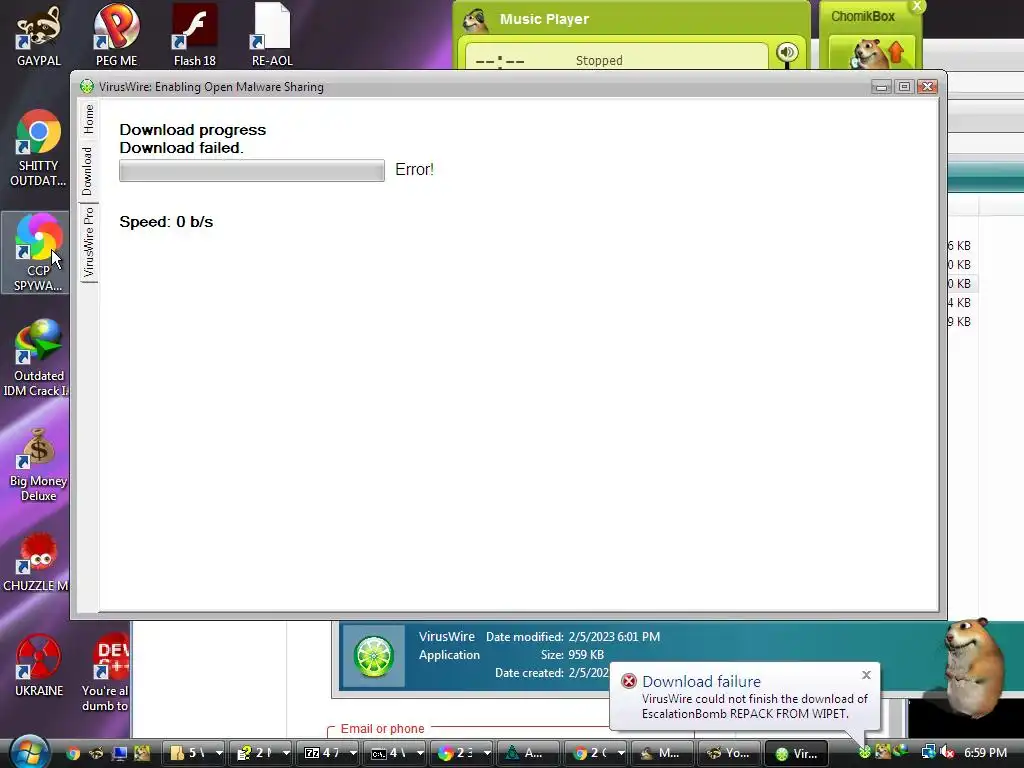Click the hamster tray icon
This screenshot has width=1024, height=768.
tap(883, 752)
